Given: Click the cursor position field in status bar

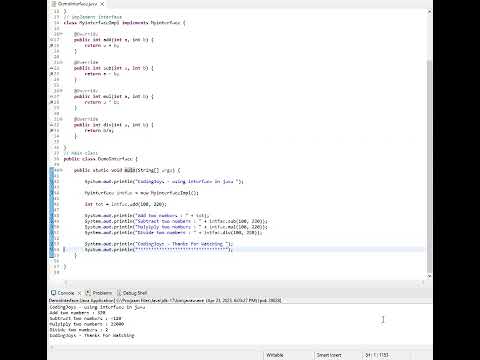Looking at the screenshot, I should pos(377,355).
